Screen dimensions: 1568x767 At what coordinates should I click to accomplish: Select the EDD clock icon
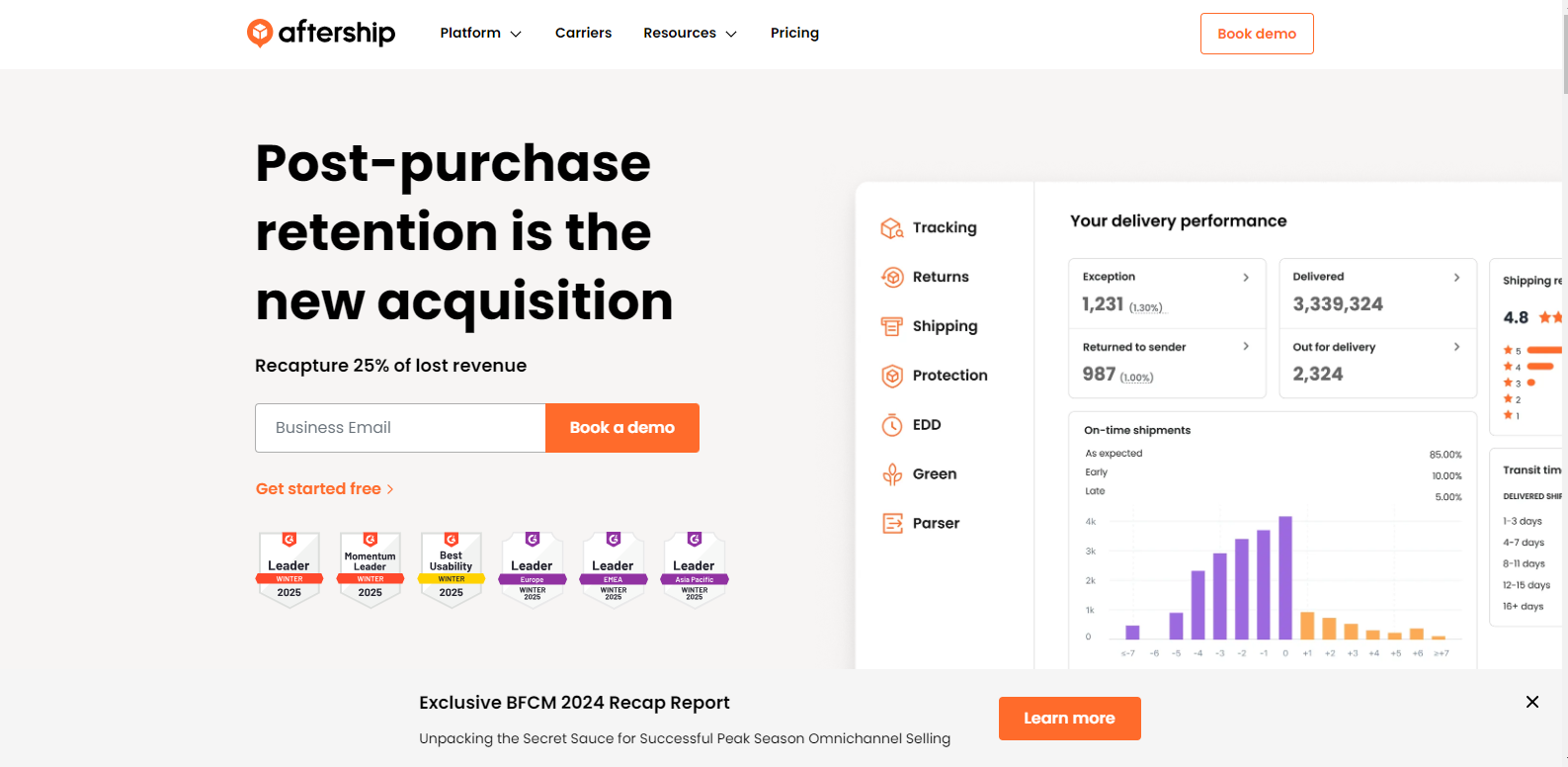click(x=892, y=425)
